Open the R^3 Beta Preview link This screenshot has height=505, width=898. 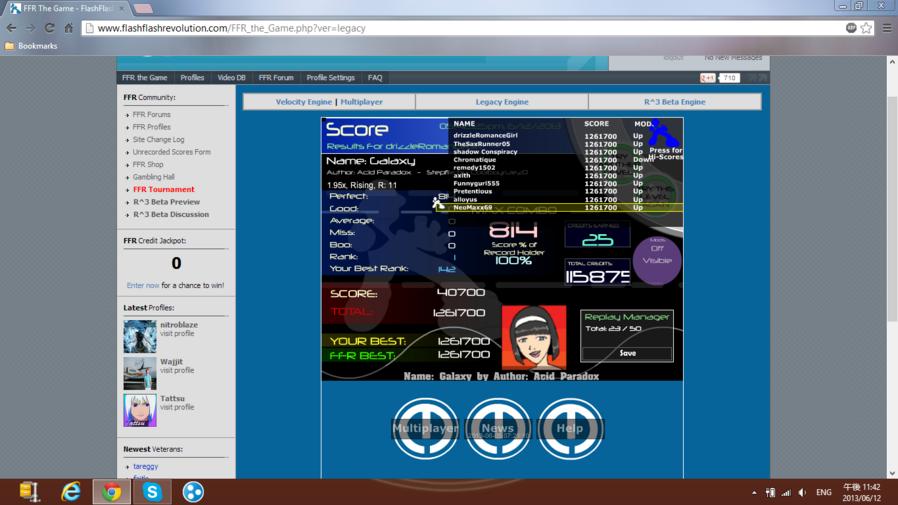pos(167,202)
